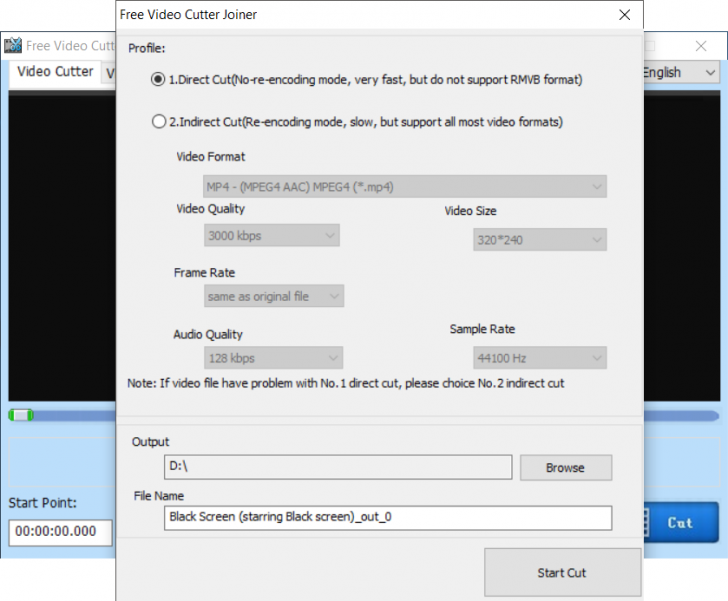This screenshot has width=728, height=601.
Task: Open the Frame Rate dropdown
Action: [x=274, y=296]
